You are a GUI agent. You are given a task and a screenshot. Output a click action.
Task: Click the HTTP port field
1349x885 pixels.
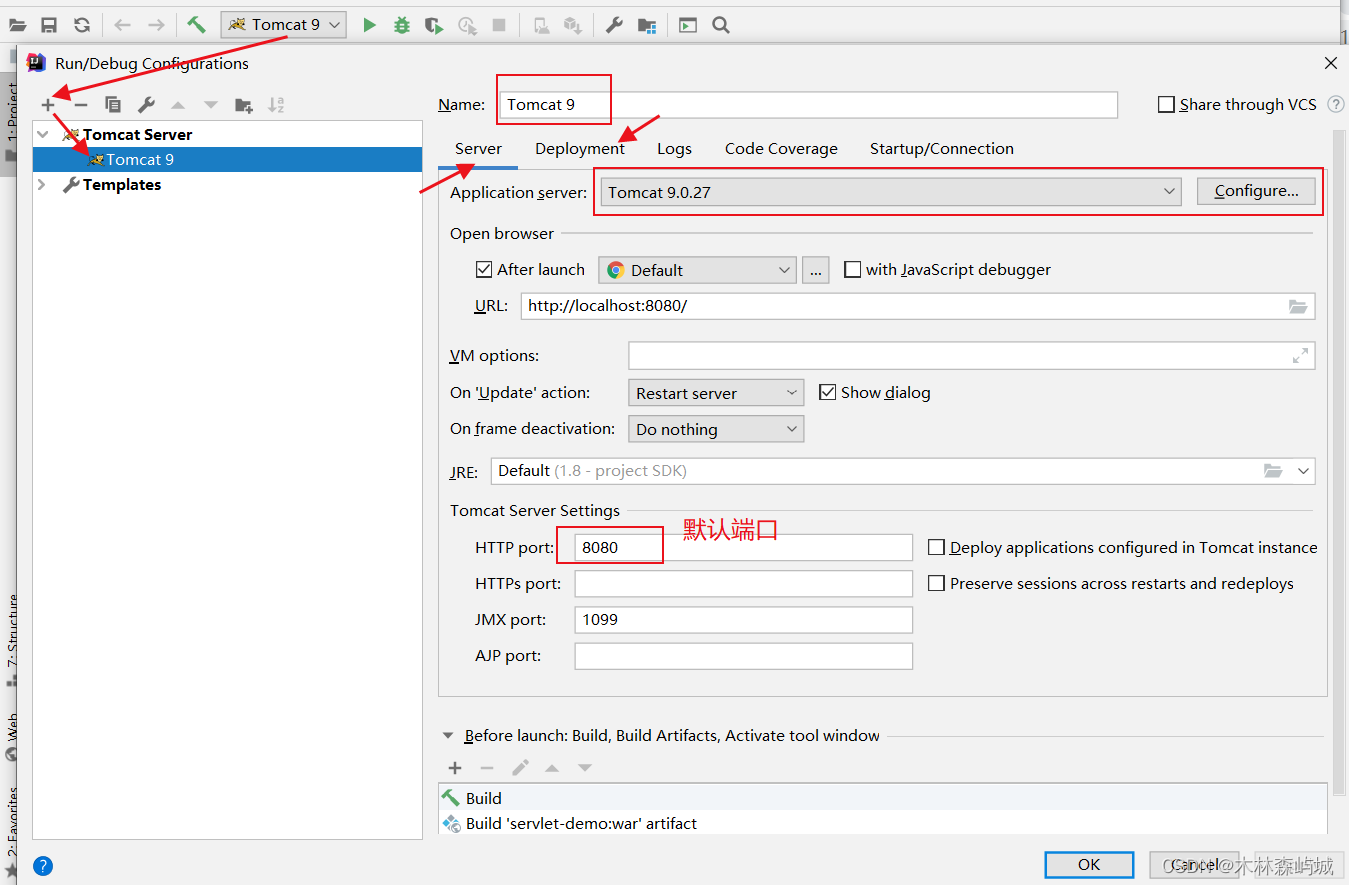(x=743, y=547)
